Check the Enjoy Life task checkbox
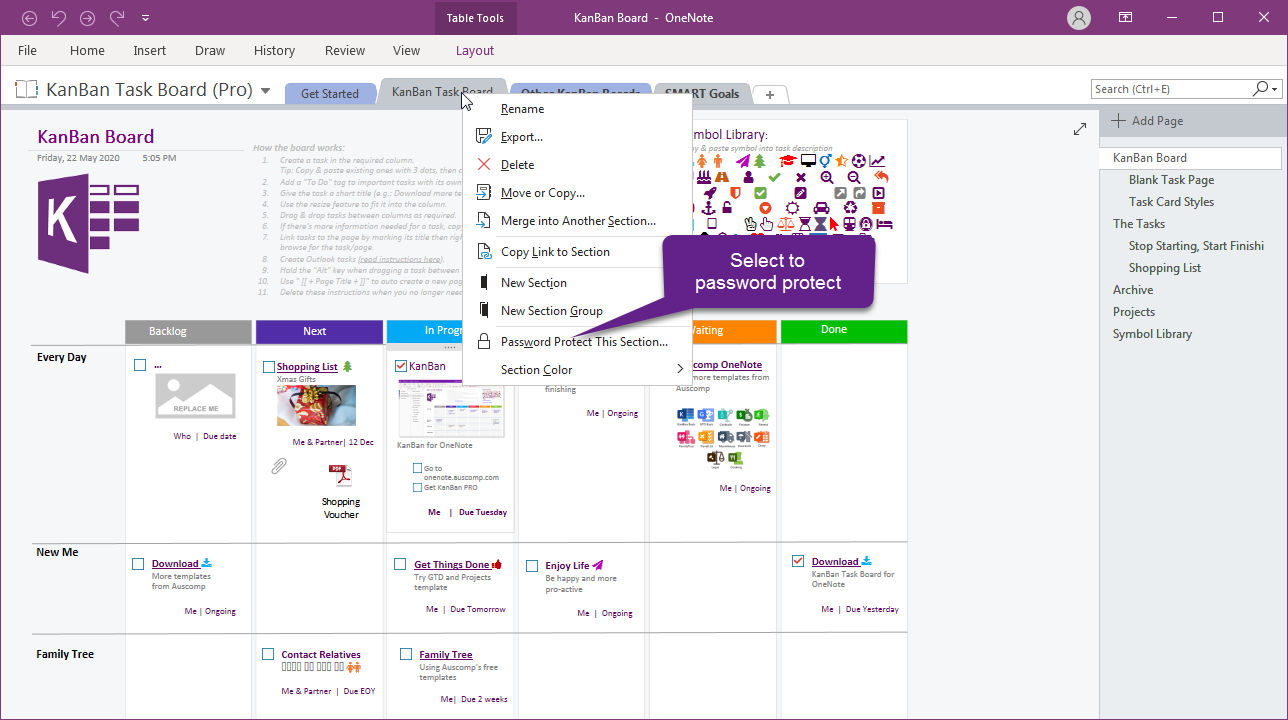1288x720 pixels. pyautogui.click(x=532, y=566)
